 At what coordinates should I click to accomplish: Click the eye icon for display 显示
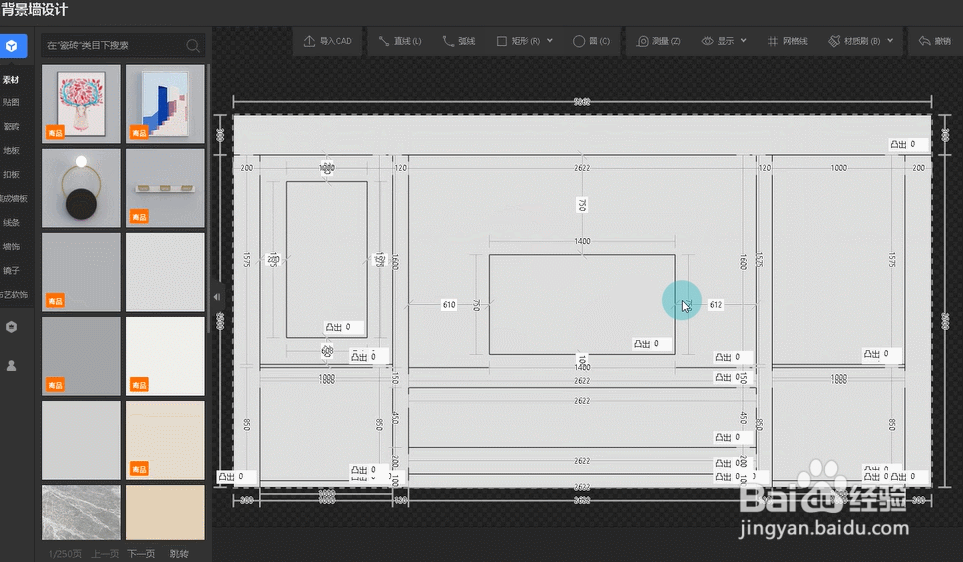tap(708, 41)
